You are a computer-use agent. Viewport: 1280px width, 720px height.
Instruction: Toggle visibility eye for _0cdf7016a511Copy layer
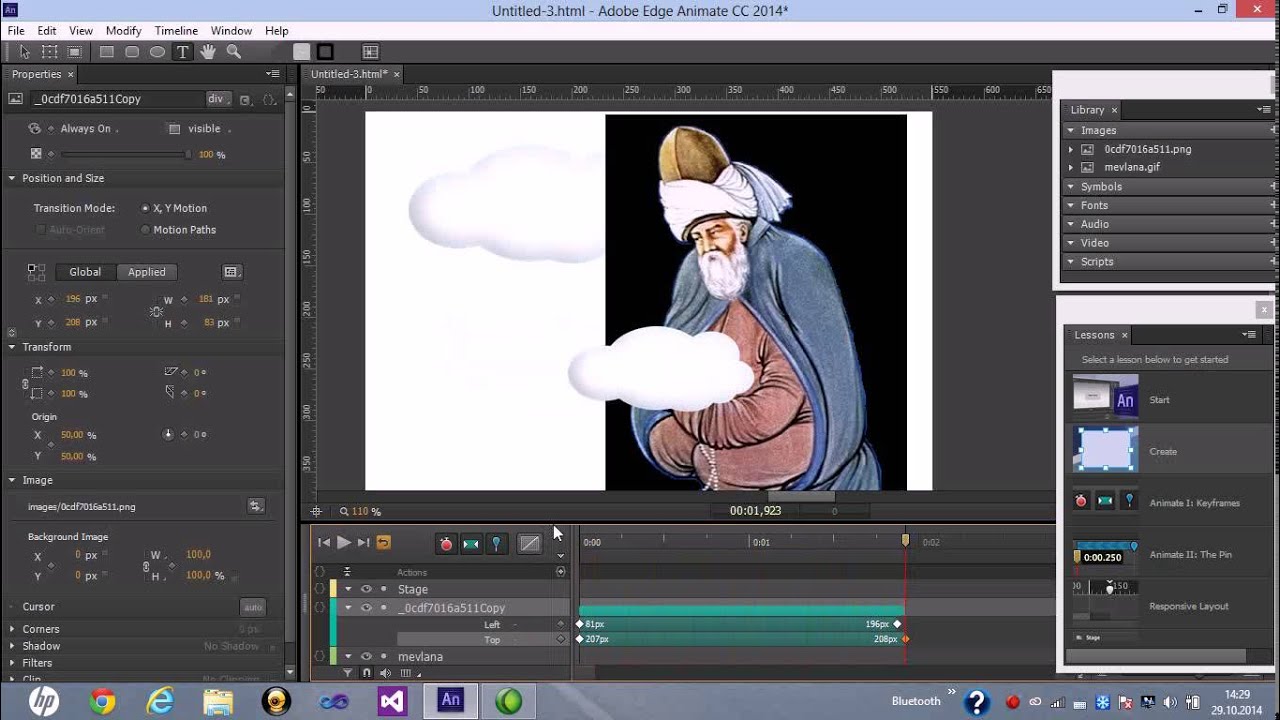point(366,608)
